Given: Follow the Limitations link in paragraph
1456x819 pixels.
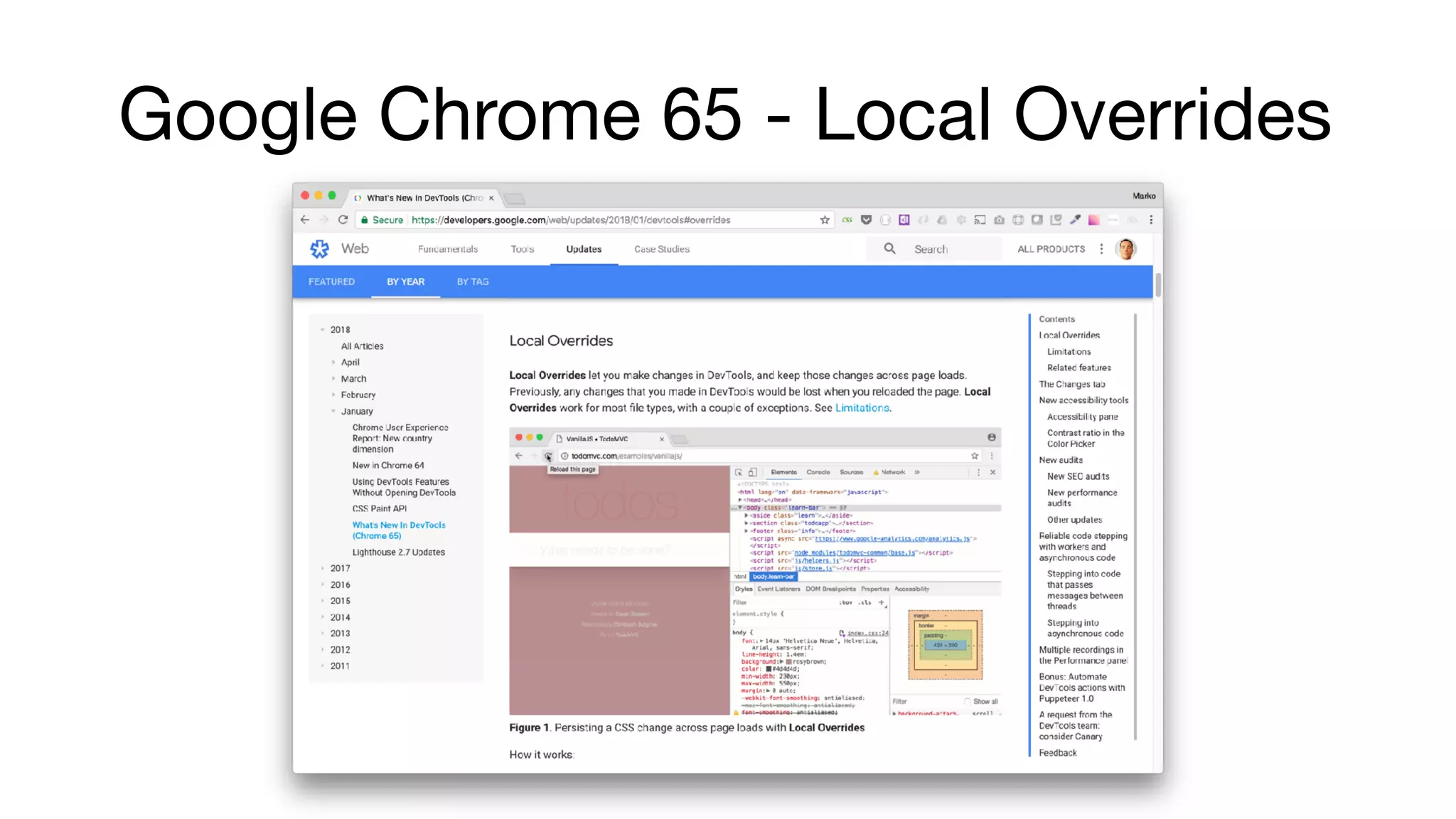Looking at the screenshot, I should 862,408.
